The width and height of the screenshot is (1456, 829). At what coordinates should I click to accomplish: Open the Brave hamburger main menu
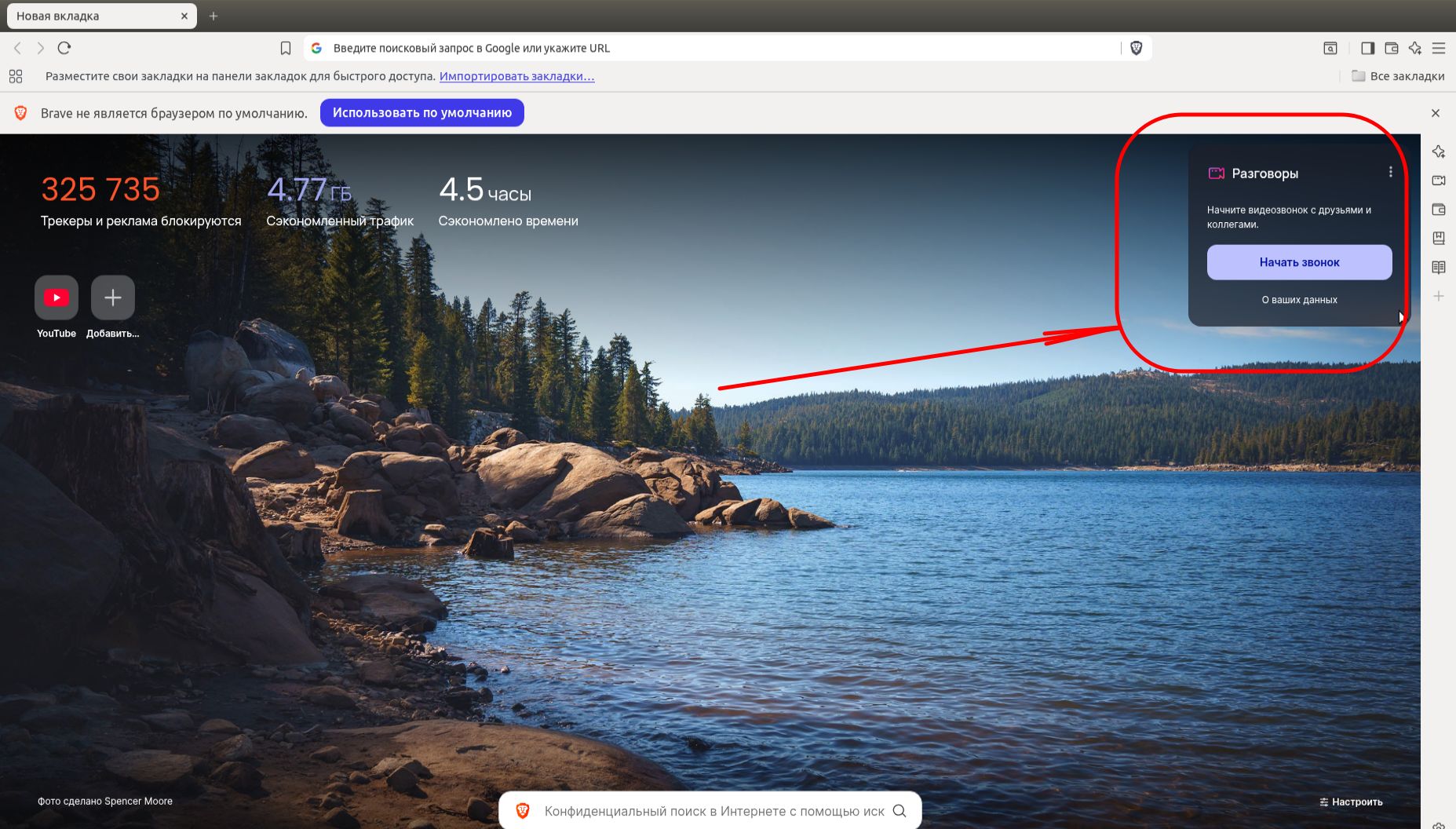point(1439,48)
